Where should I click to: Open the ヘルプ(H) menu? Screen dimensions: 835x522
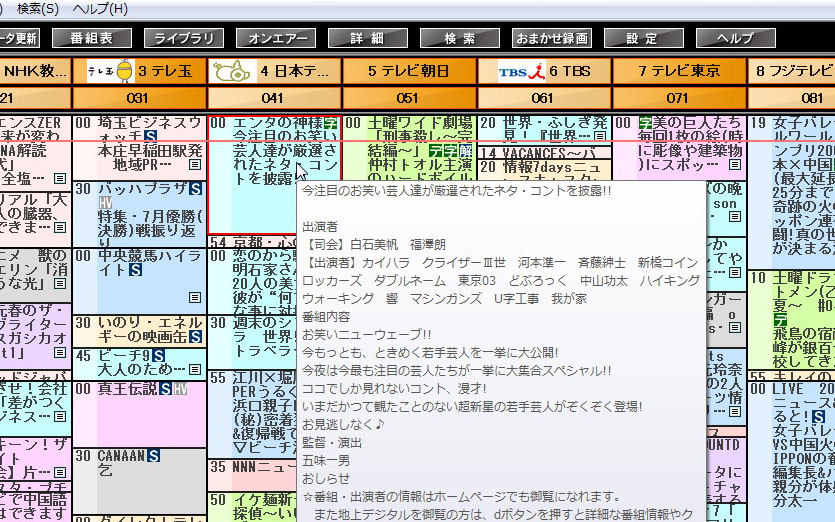click(100, 9)
